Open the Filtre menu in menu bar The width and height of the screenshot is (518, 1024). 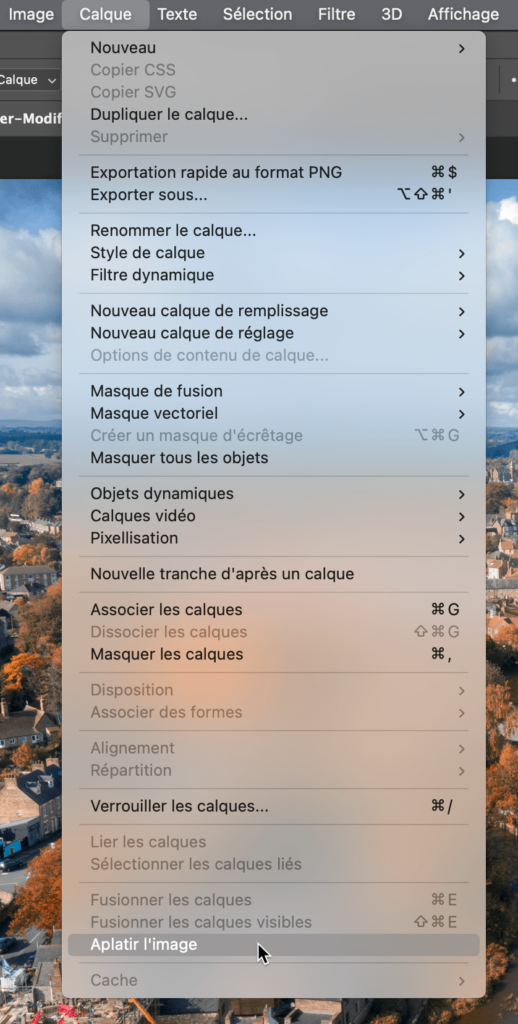point(336,14)
